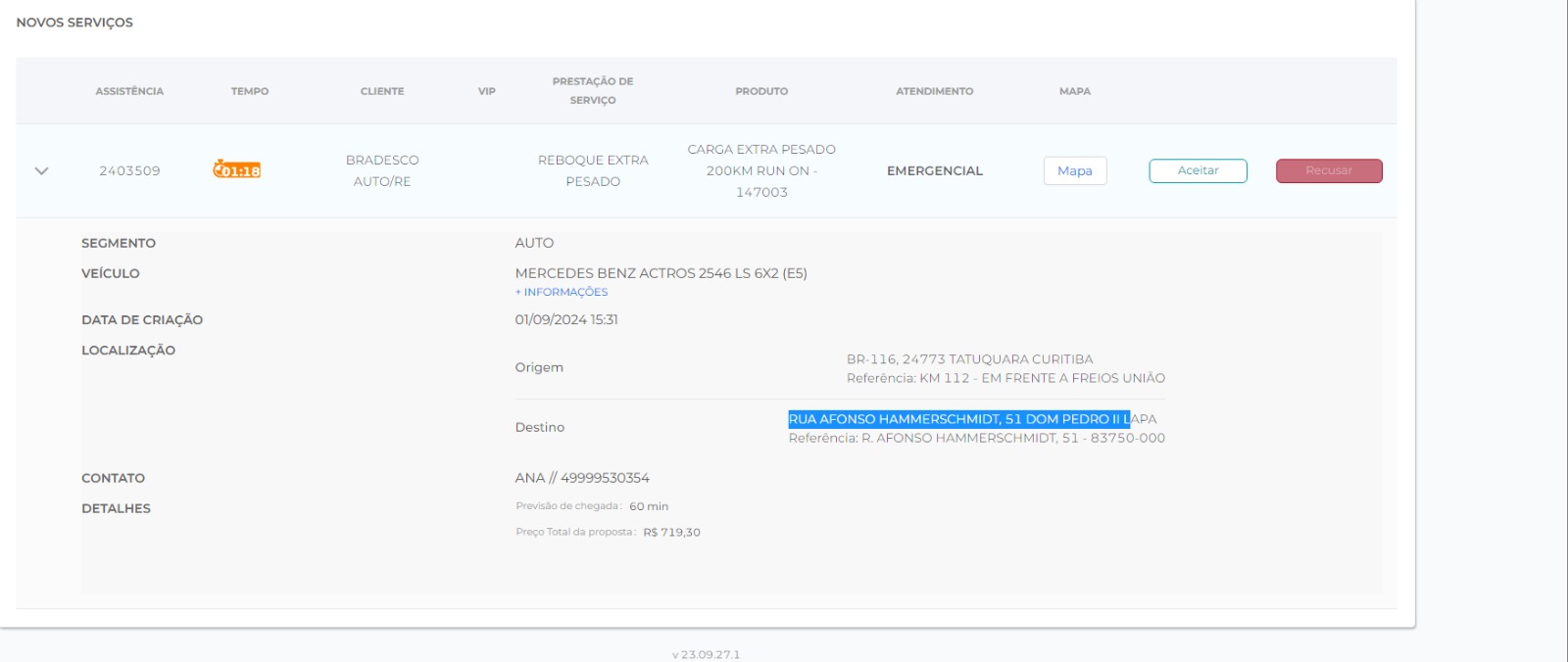Refuse the service with Recusar
Screen dimensions: 1568x662
point(1329,170)
